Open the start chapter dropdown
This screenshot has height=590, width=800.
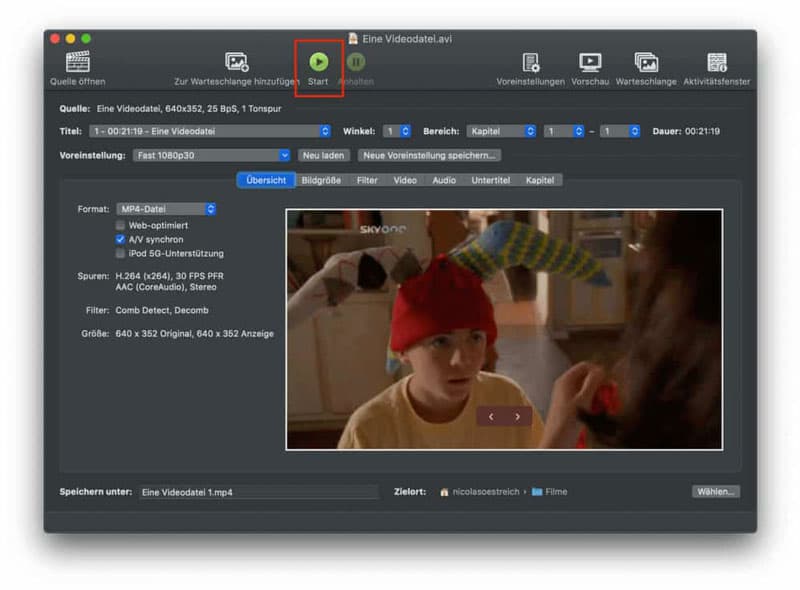(x=563, y=131)
